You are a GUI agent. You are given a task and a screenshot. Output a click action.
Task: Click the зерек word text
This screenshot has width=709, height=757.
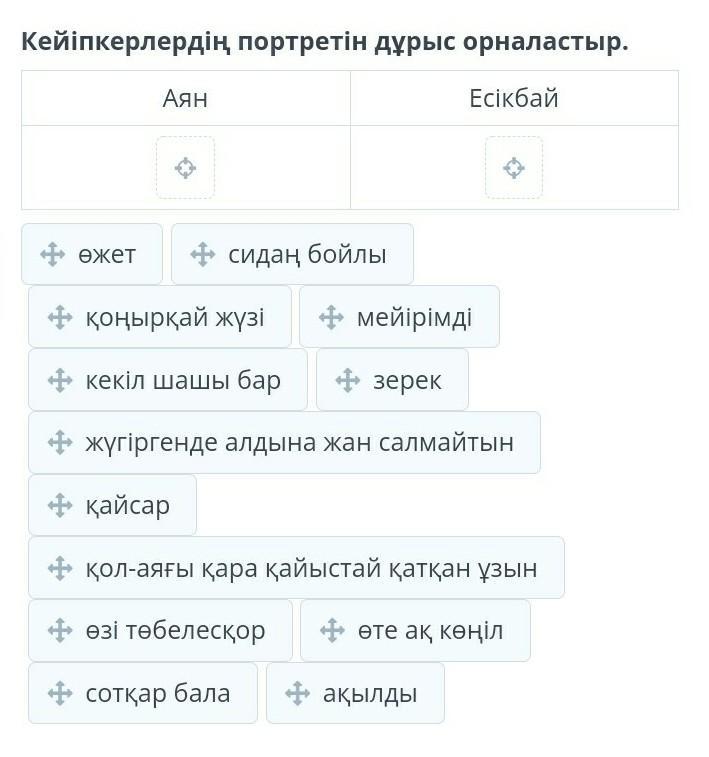click(407, 380)
